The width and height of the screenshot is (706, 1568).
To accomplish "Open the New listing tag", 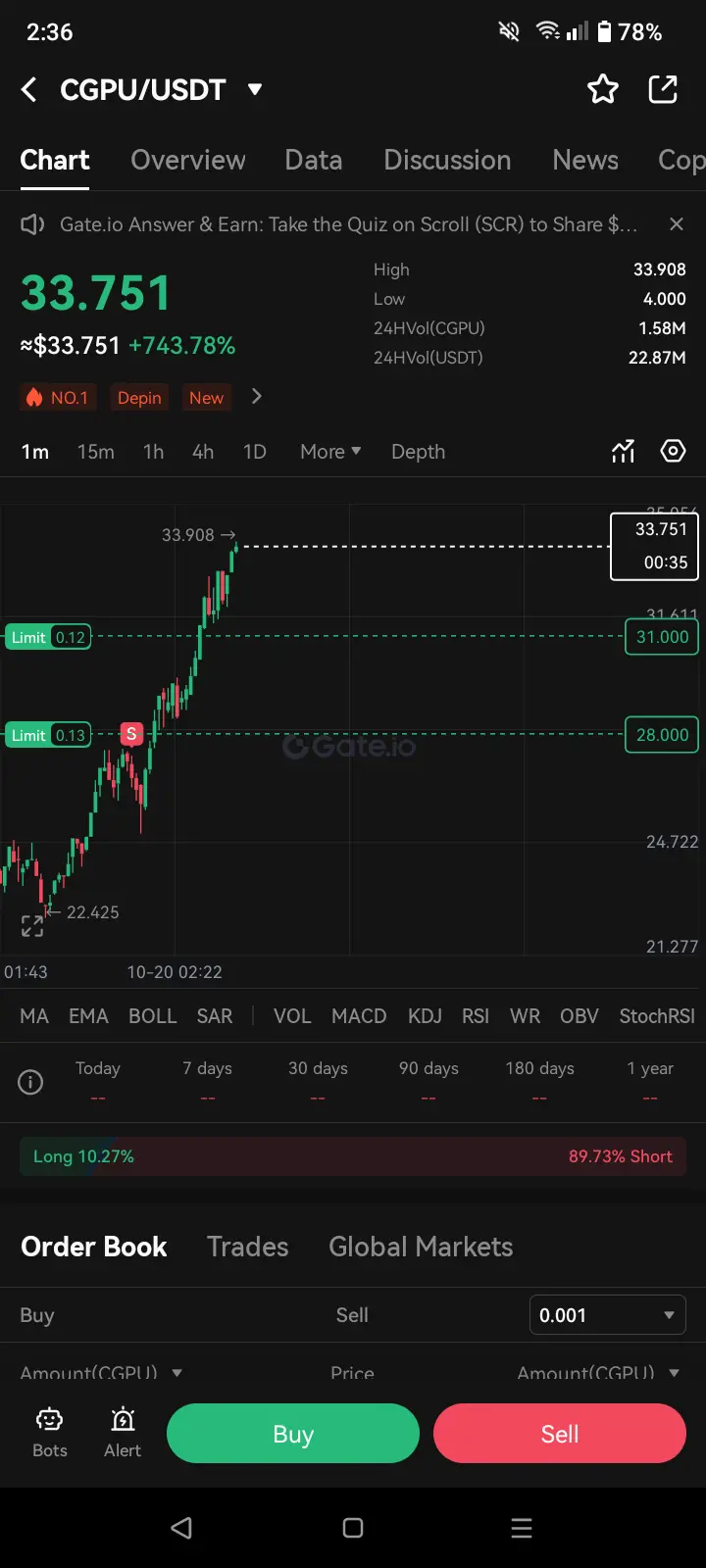I will pos(207,397).
